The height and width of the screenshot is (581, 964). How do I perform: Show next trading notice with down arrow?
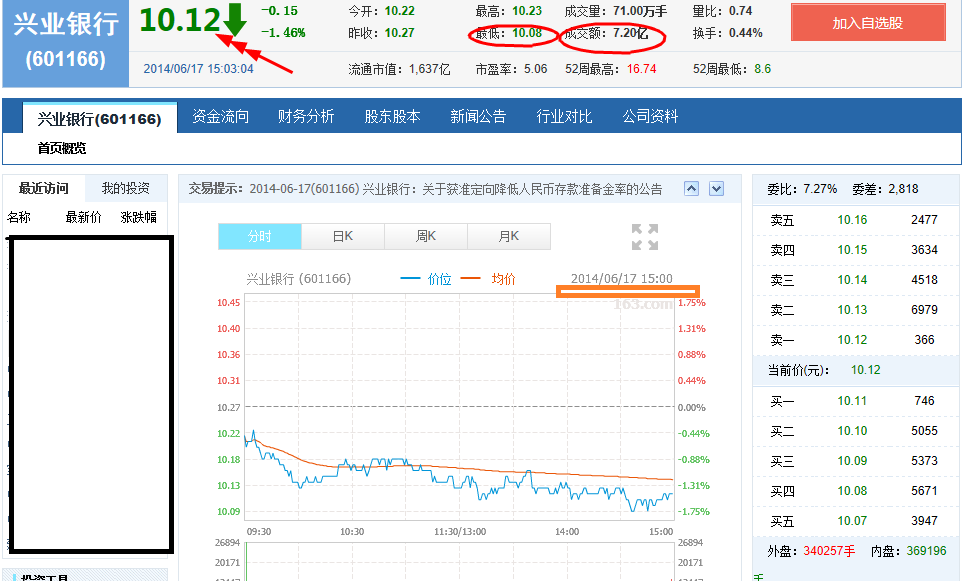[x=716, y=189]
